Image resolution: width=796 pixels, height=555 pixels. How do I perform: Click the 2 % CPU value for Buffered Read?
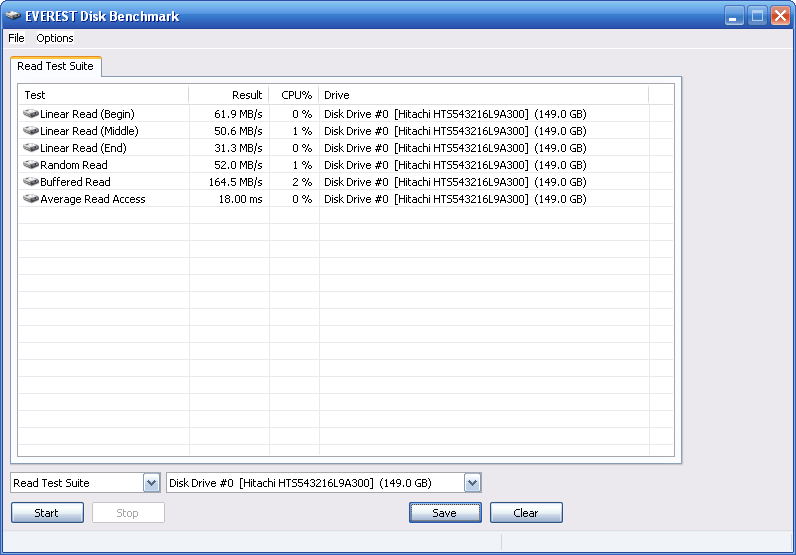(302, 182)
